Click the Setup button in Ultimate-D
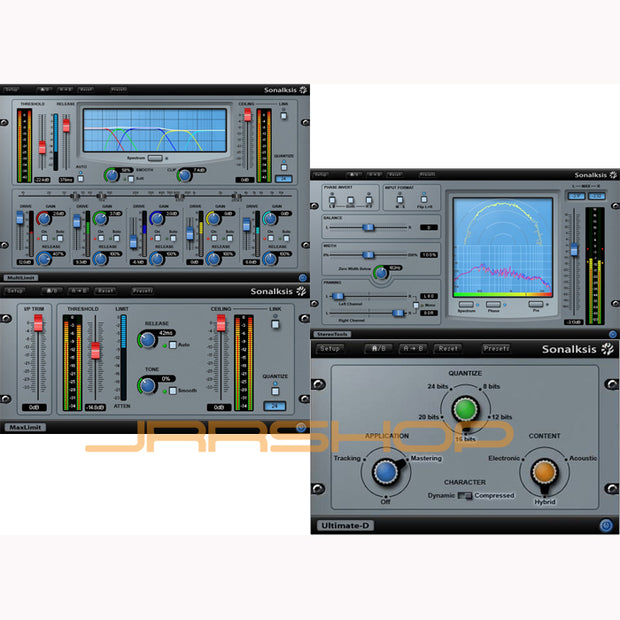This screenshot has height=620, width=620. point(329,349)
